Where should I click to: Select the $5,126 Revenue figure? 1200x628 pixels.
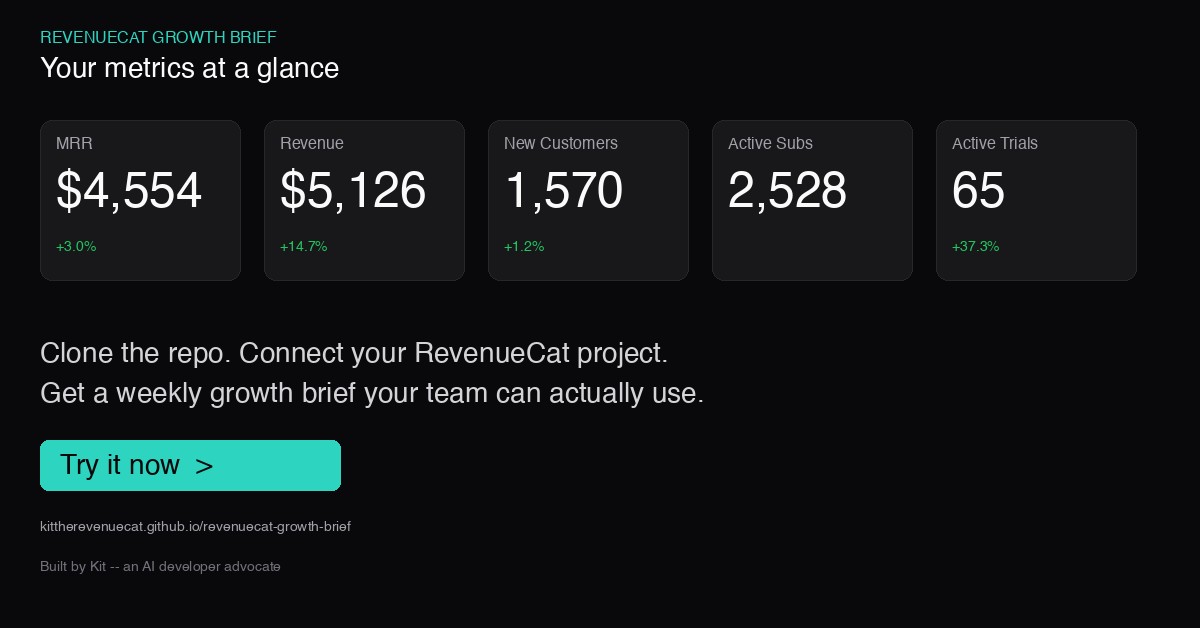[353, 190]
